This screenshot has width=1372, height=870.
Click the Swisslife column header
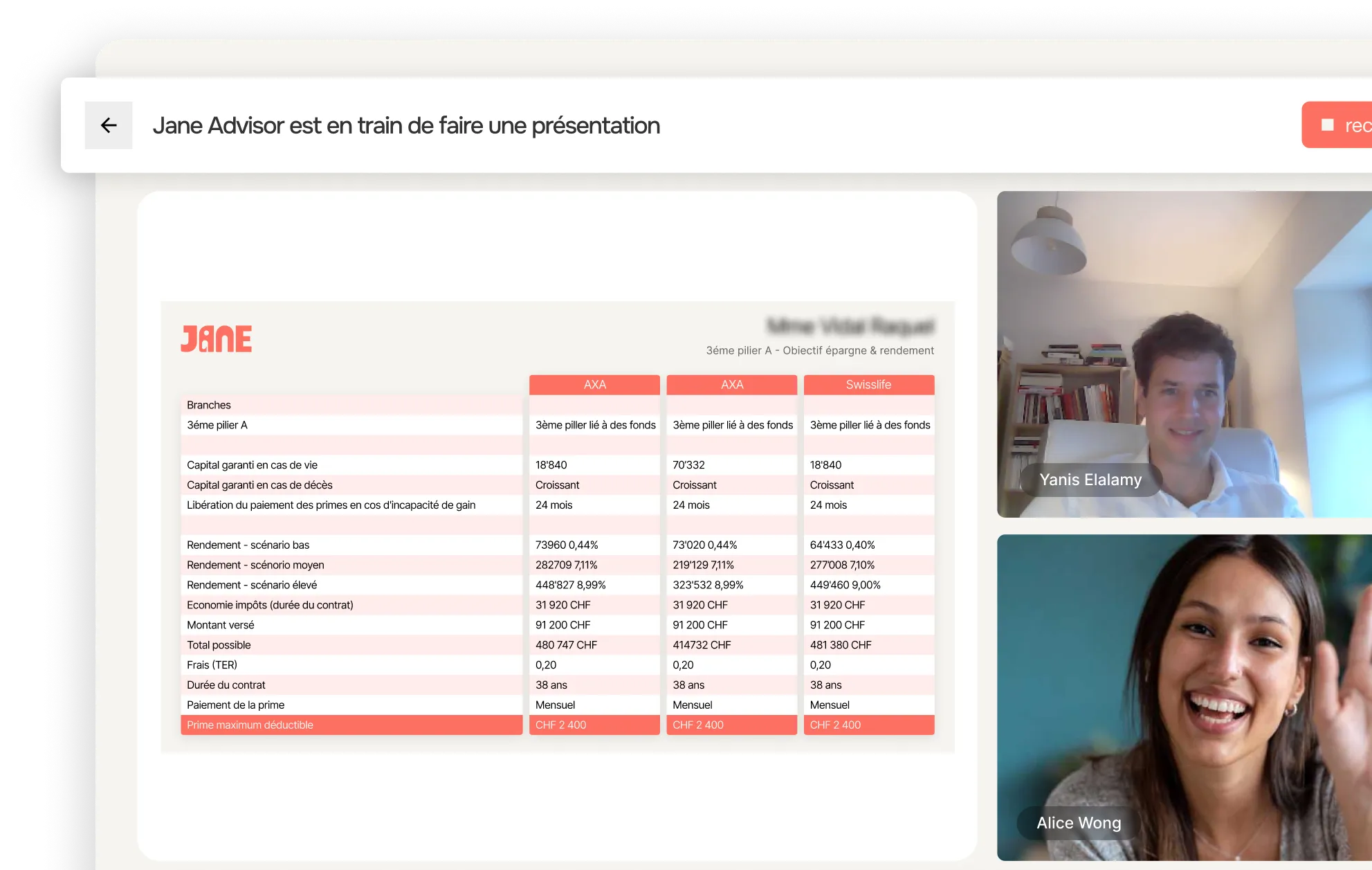point(869,385)
